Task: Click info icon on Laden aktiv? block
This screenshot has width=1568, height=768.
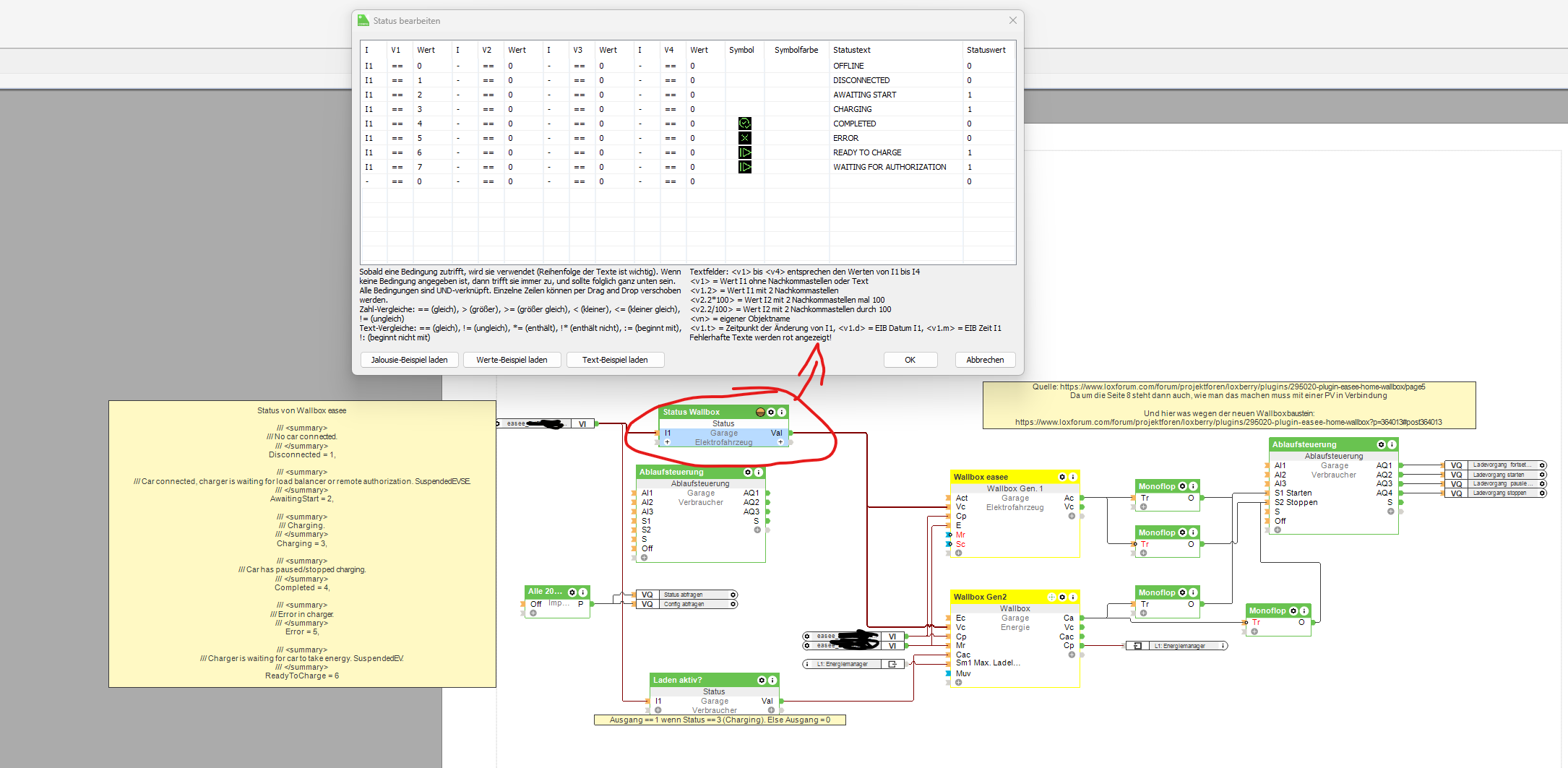Action: coord(772,681)
